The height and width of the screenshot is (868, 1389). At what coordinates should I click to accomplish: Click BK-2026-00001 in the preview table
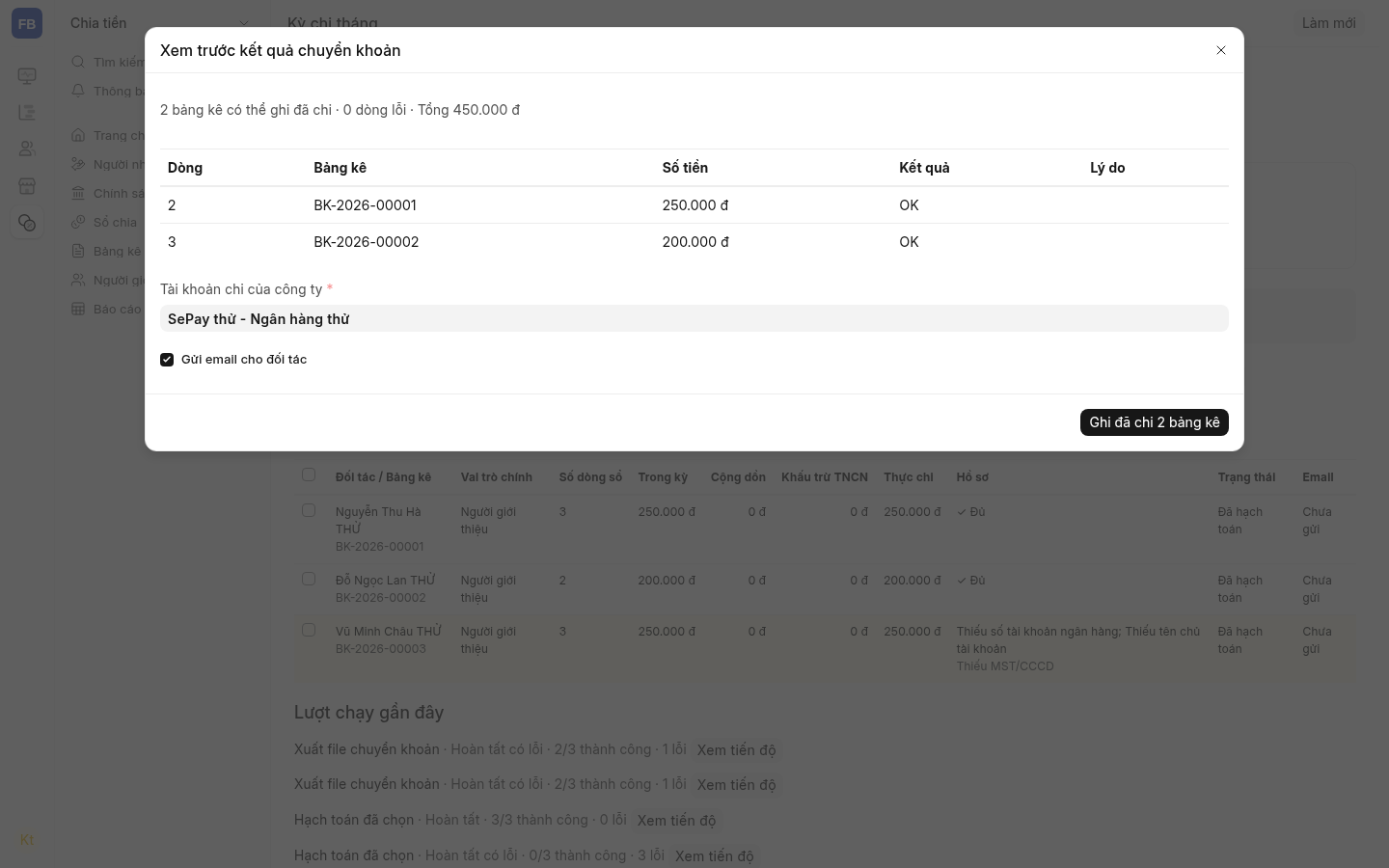coord(365,205)
